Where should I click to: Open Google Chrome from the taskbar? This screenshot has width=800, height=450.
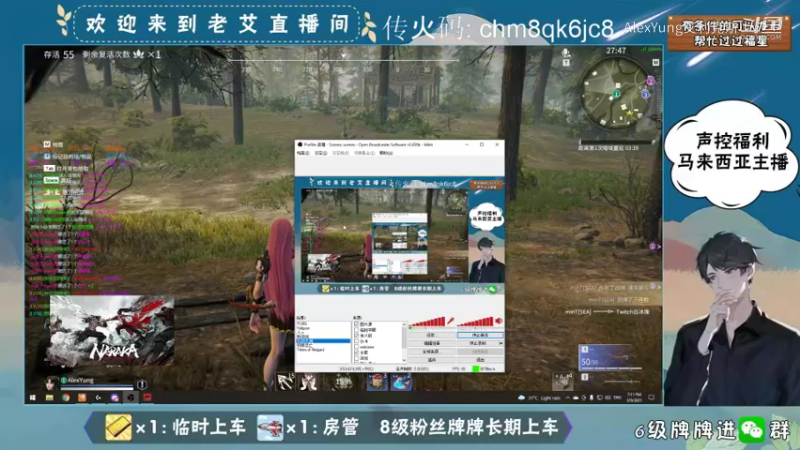66,397
